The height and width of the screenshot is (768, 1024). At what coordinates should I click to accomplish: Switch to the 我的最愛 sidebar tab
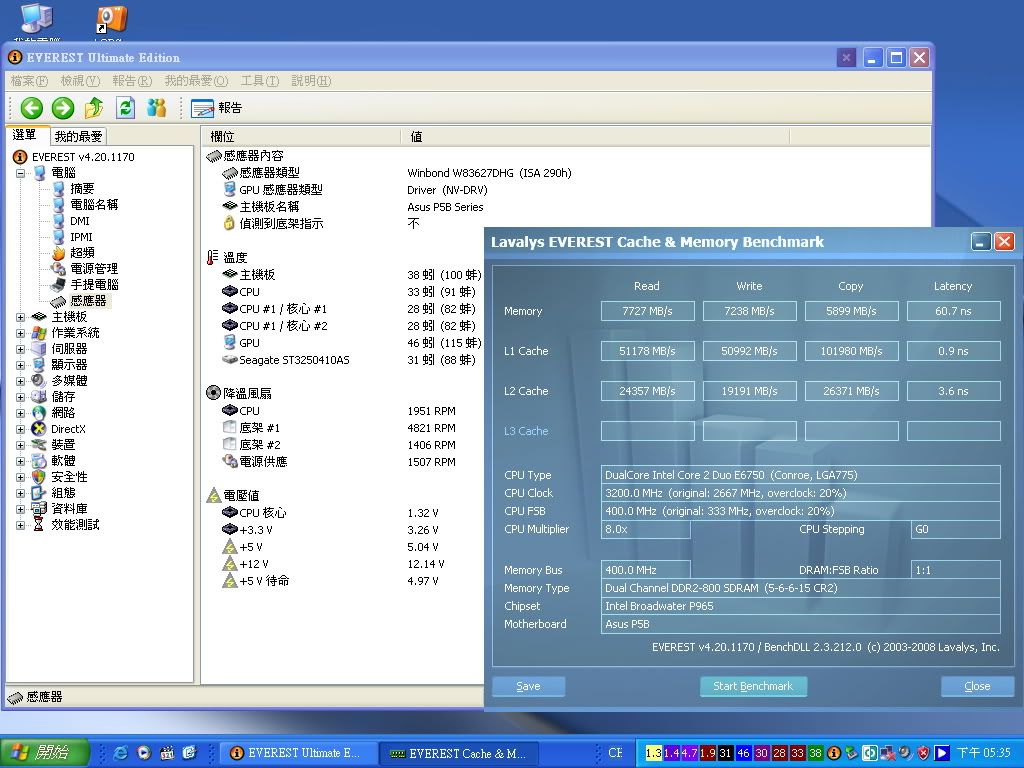click(78, 136)
